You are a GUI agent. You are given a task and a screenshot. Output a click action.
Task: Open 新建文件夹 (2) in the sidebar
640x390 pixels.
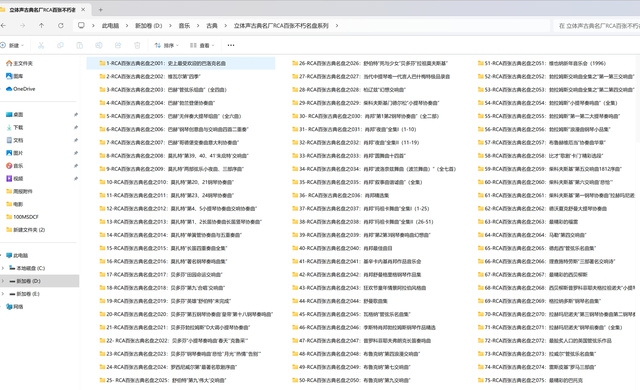(x=25, y=230)
